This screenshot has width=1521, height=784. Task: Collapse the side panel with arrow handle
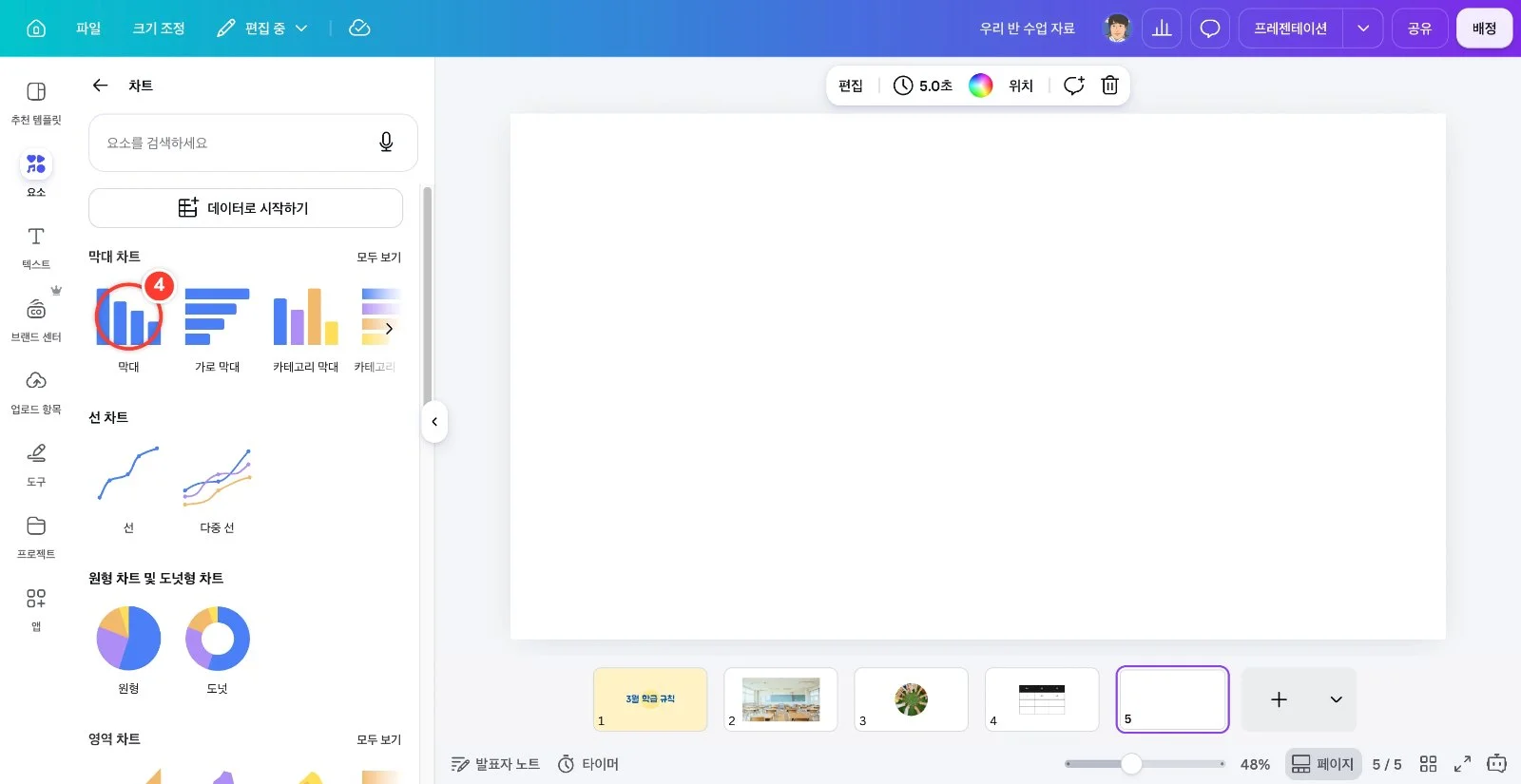434,422
